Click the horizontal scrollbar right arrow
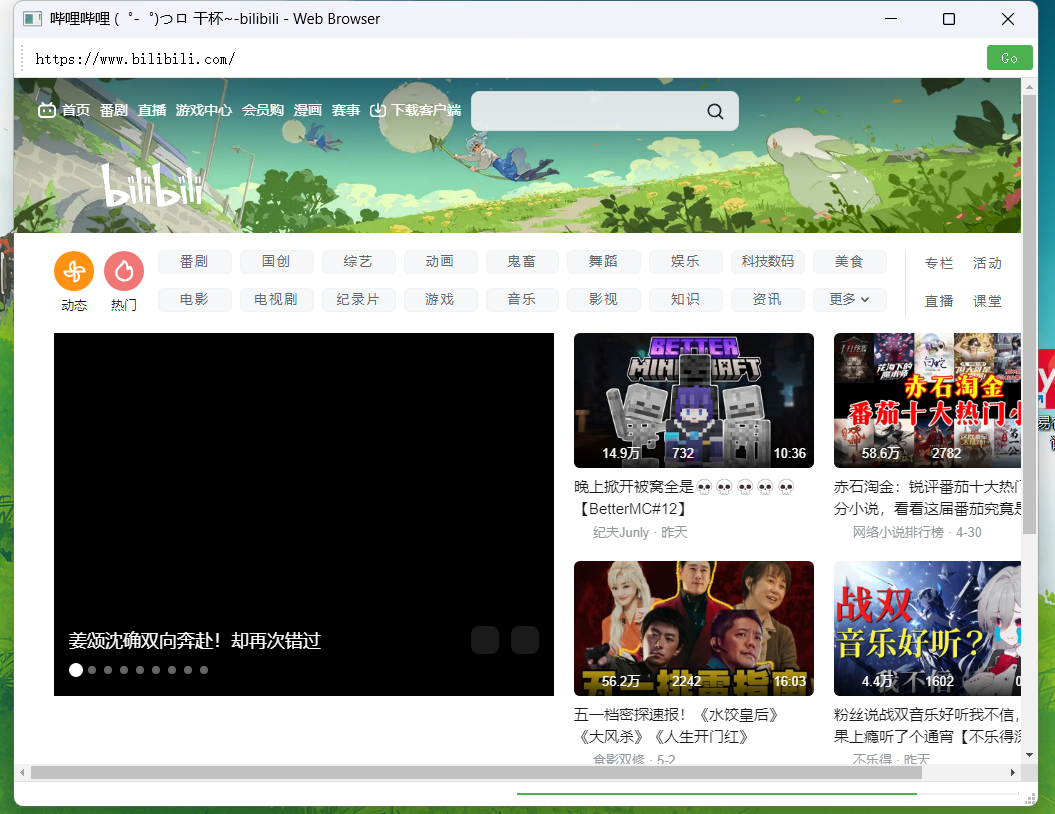This screenshot has width=1055, height=814. point(1013,772)
